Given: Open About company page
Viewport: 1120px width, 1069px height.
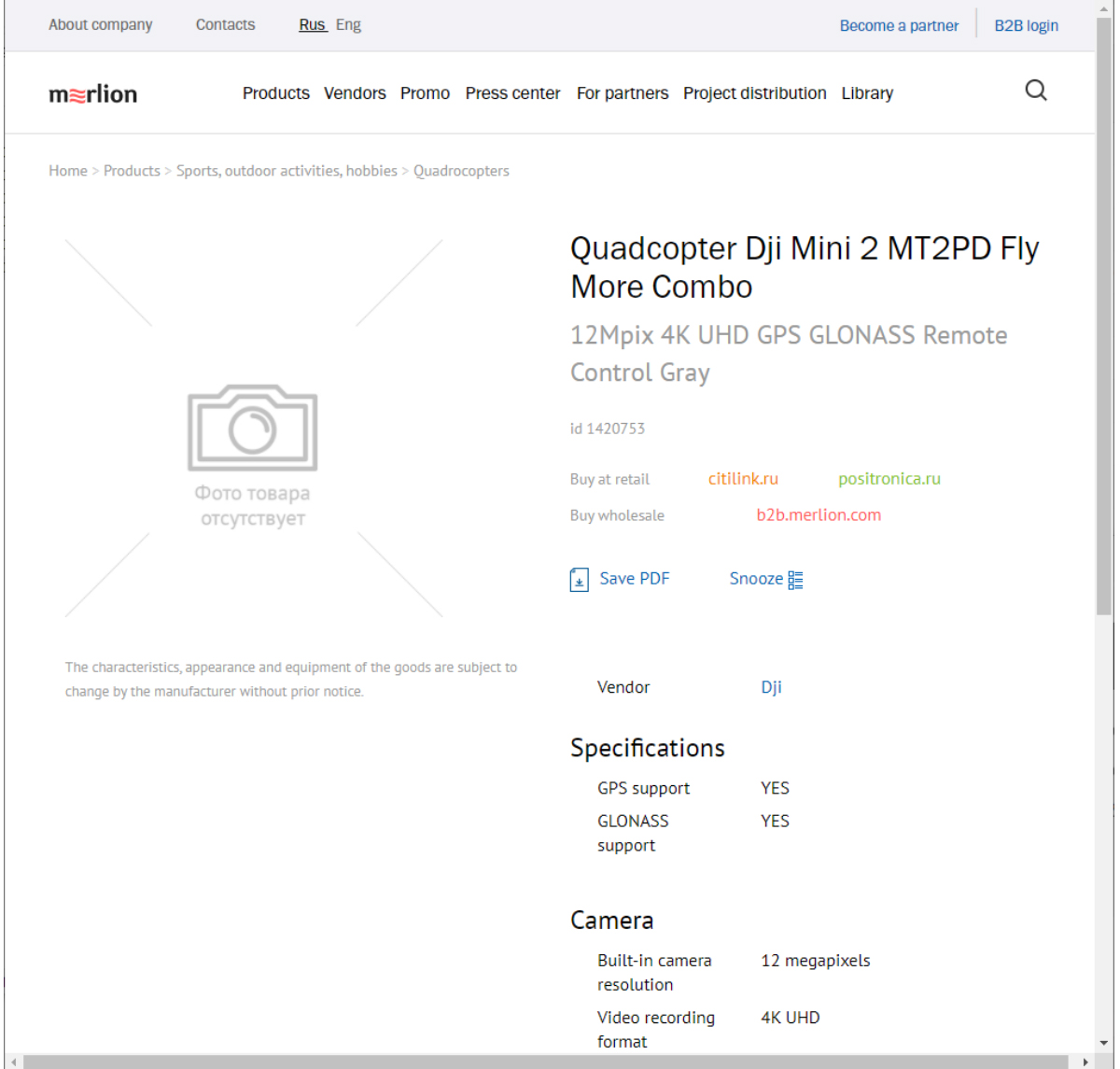Looking at the screenshot, I should [101, 25].
